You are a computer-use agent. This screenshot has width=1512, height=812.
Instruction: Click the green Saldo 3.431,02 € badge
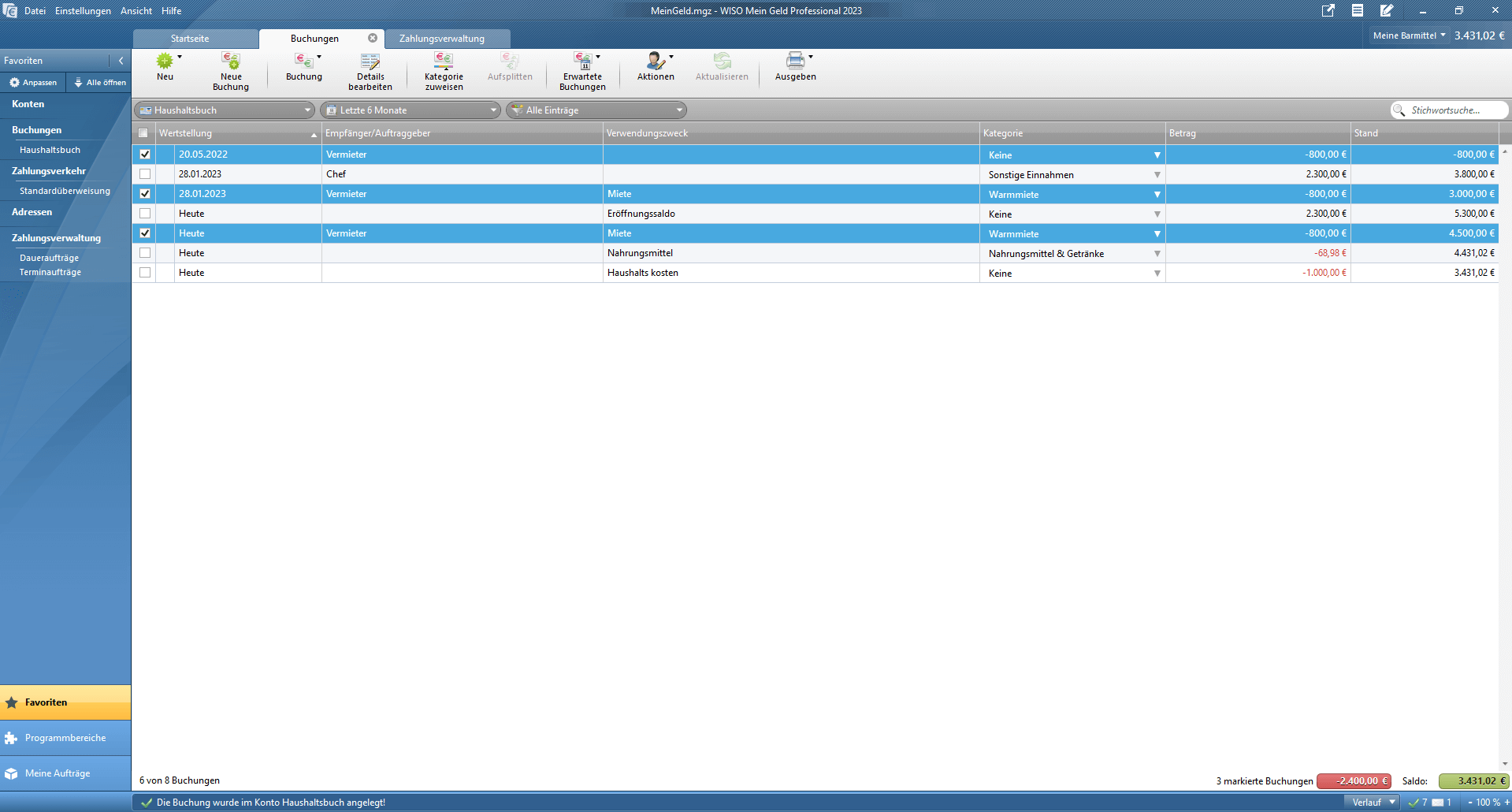pos(1473,781)
